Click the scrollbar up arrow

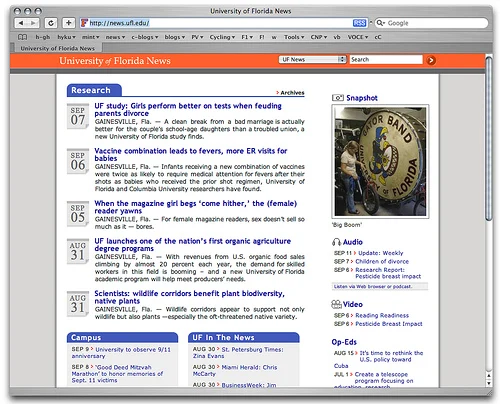489,375
